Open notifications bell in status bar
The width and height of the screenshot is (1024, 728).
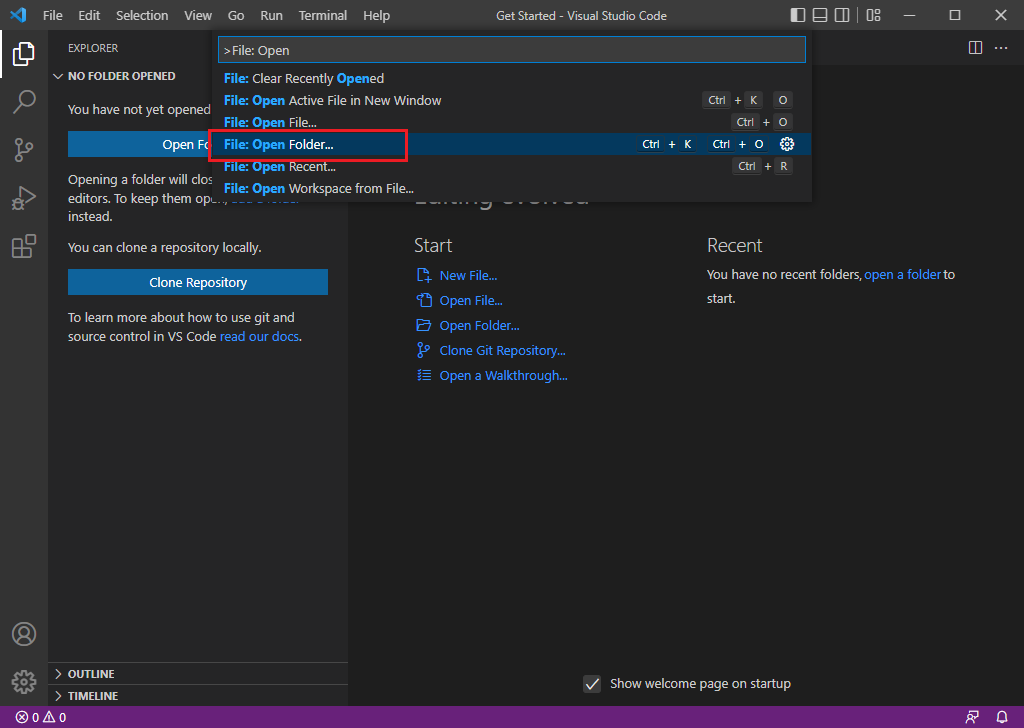pos(1002,717)
